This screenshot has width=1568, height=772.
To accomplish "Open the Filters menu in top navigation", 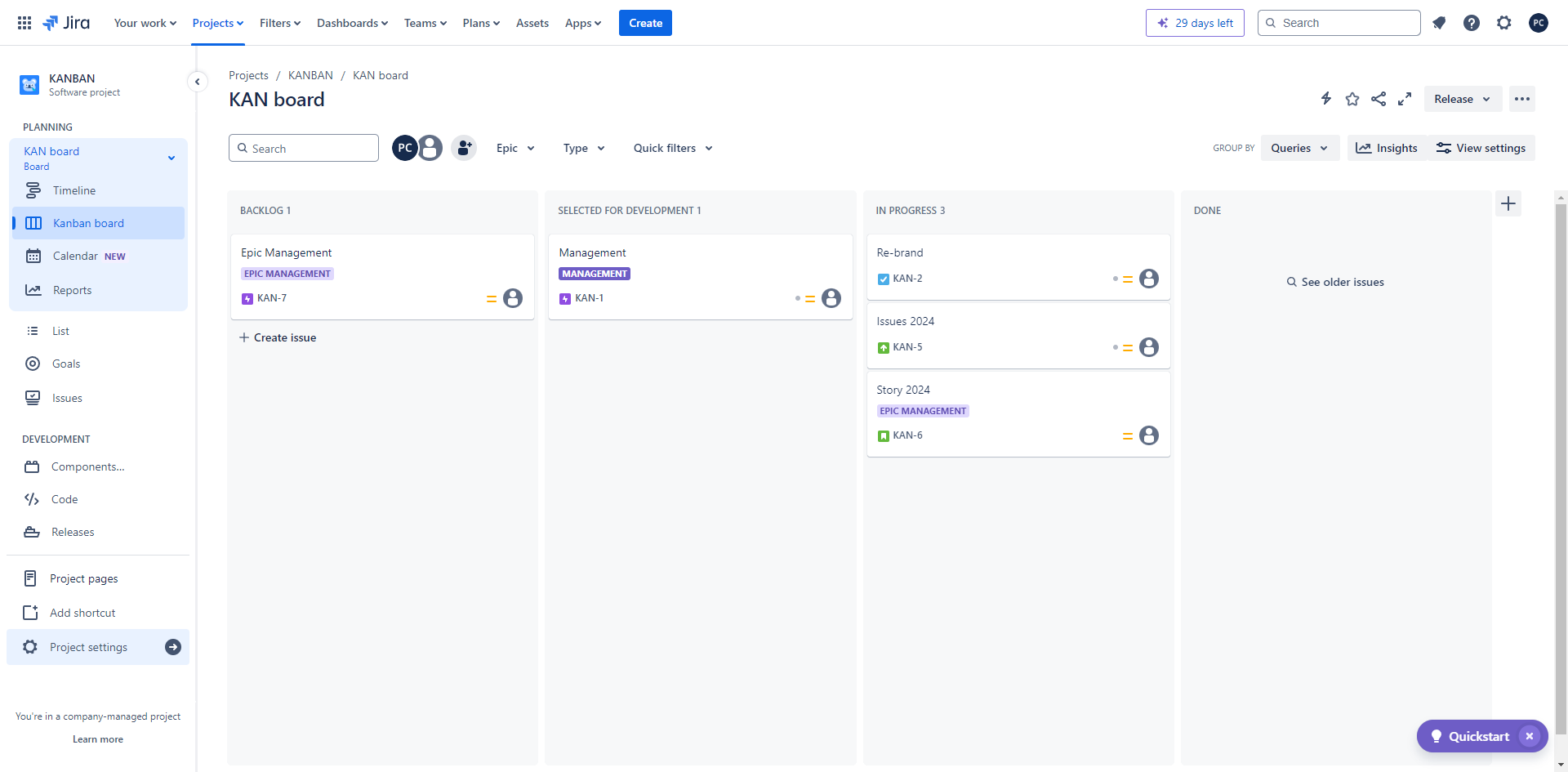I will [279, 23].
